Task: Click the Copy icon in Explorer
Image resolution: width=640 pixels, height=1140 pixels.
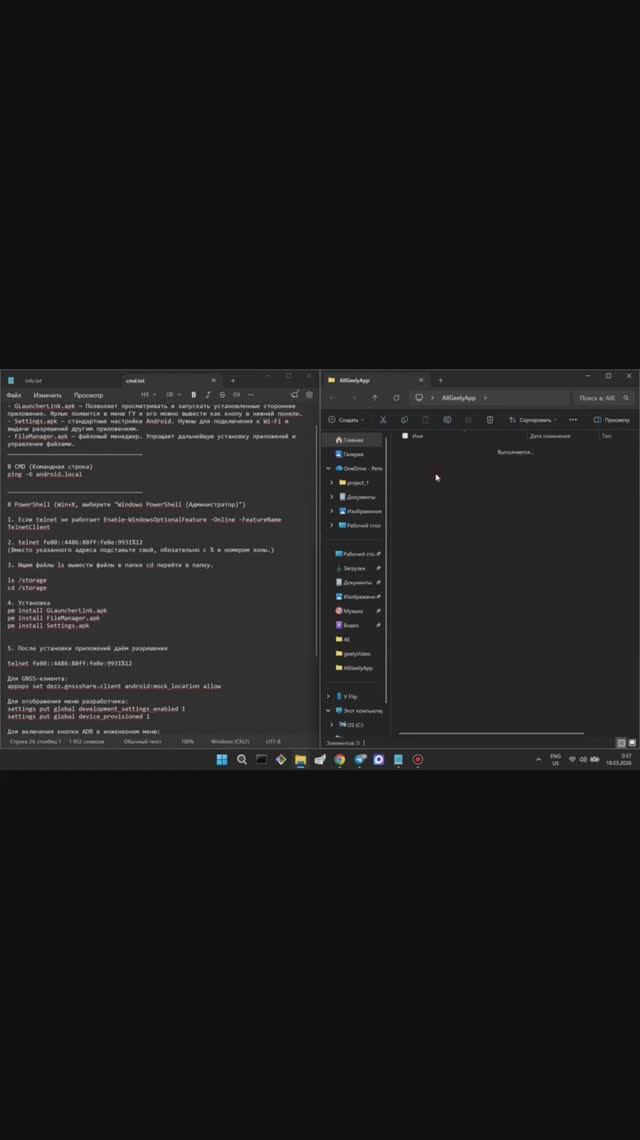Action: click(x=404, y=420)
